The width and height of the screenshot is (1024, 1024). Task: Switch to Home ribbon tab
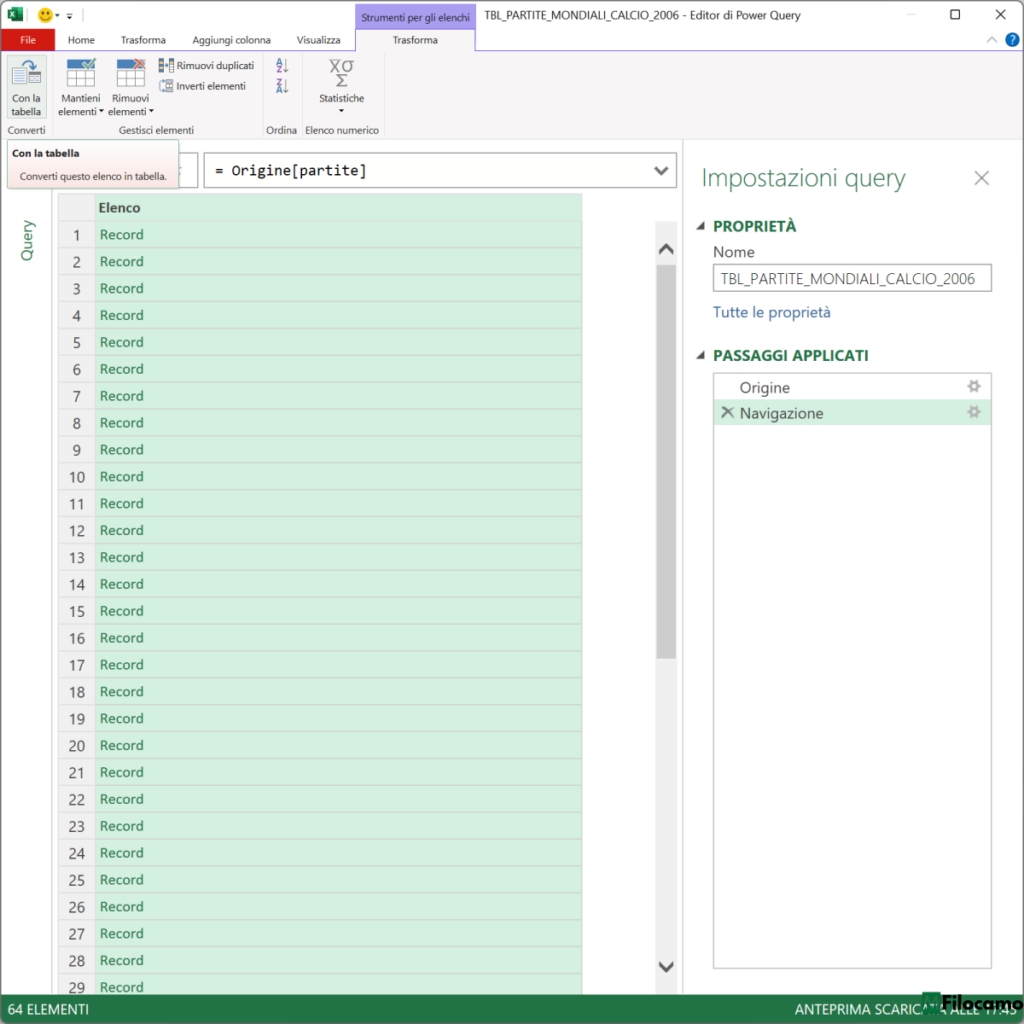[x=81, y=40]
